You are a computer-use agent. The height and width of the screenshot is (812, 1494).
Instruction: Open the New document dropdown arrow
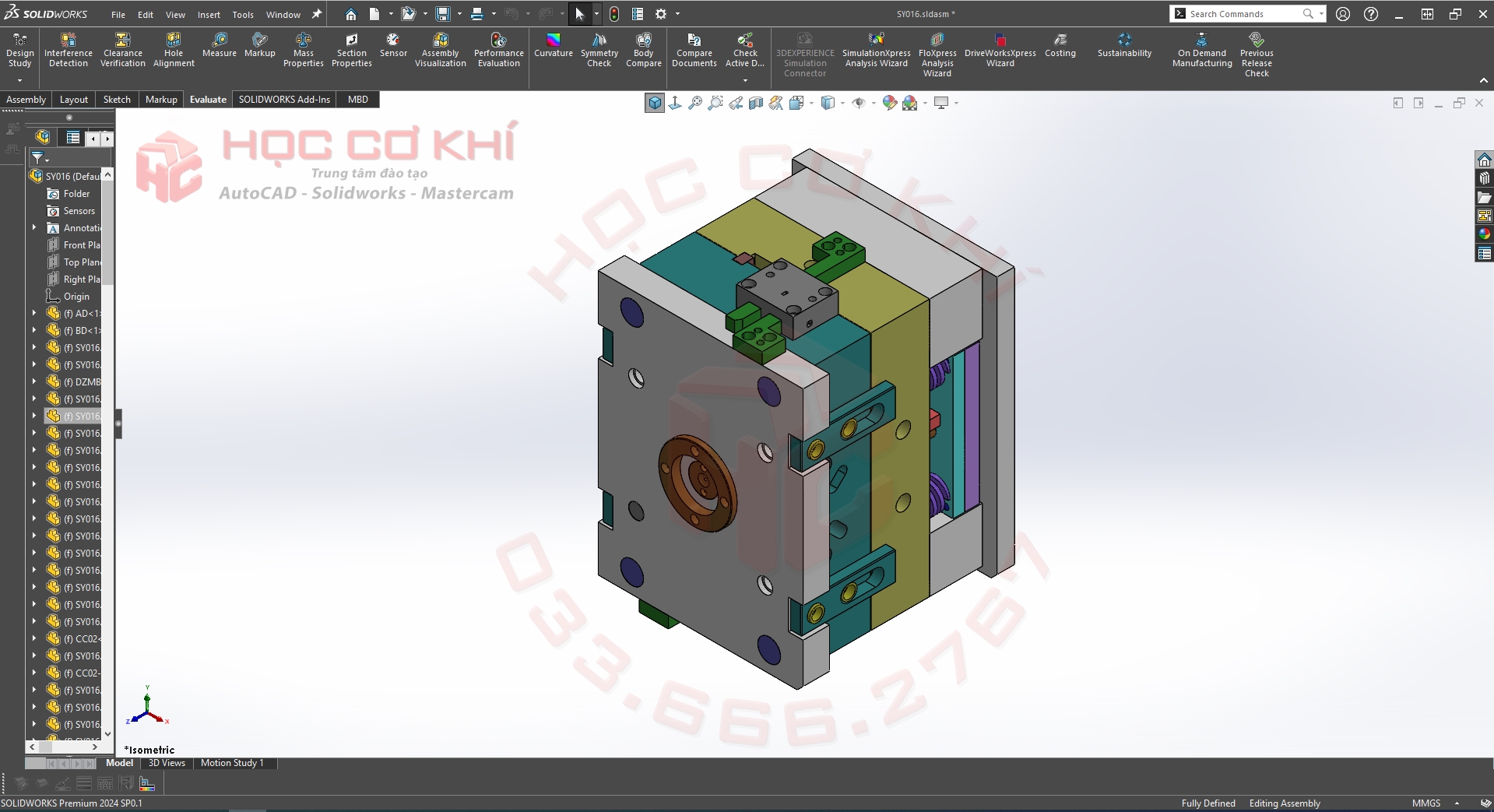click(391, 14)
